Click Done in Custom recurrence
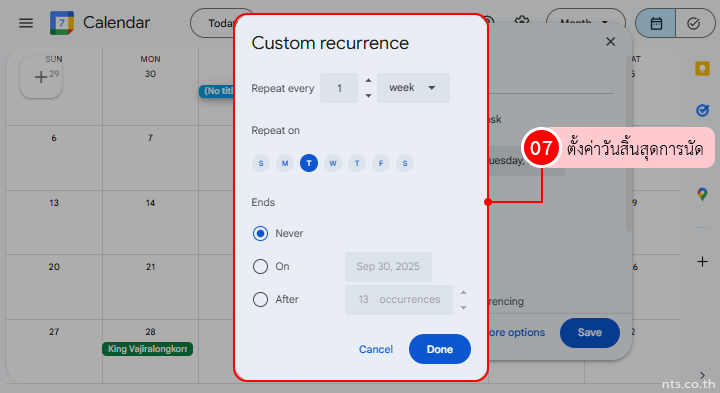Viewport: 720px width, 393px height. pos(439,349)
